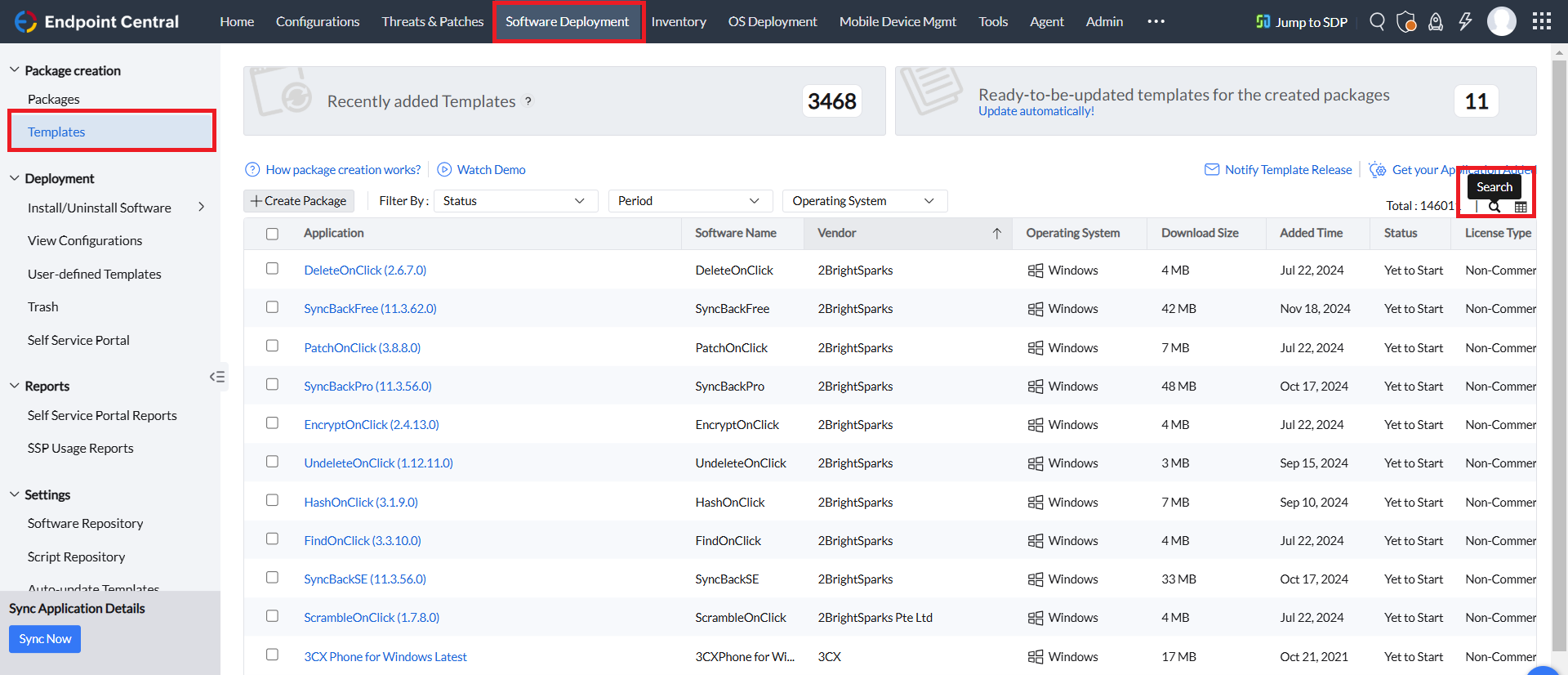Click the Jump to SDP icon
Image resolution: width=1568 pixels, height=675 pixels.
pos(1263,21)
